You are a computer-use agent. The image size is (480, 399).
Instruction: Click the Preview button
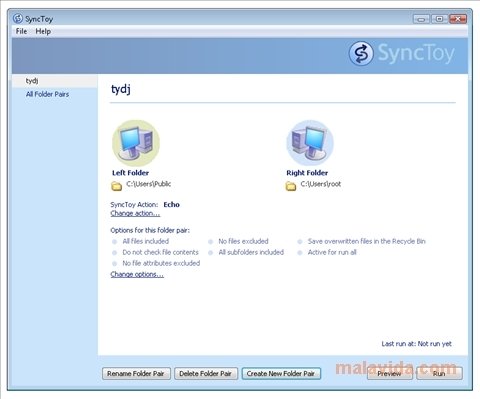tap(389, 374)
